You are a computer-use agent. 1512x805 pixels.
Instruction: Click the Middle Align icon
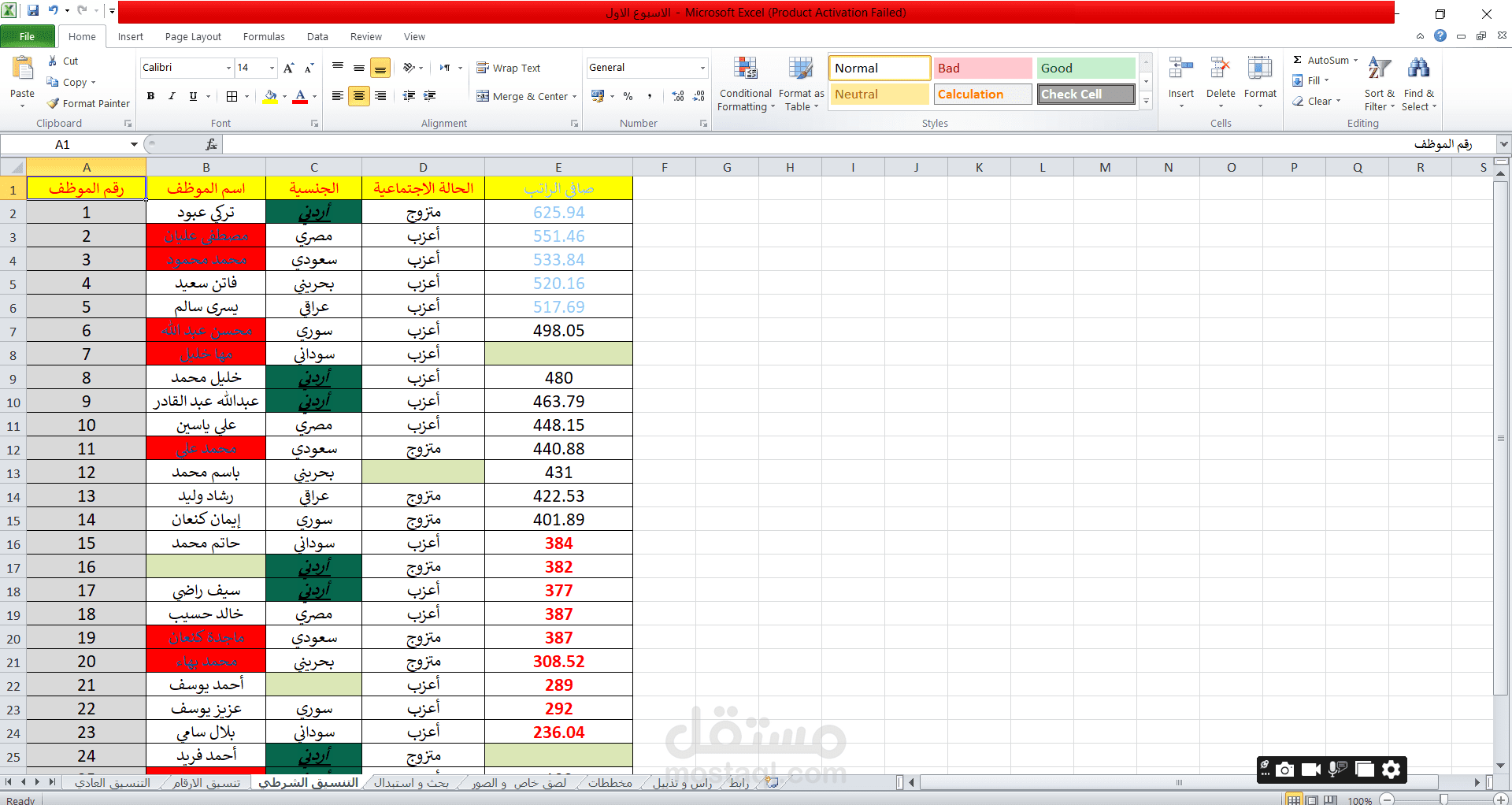point(359,68)
